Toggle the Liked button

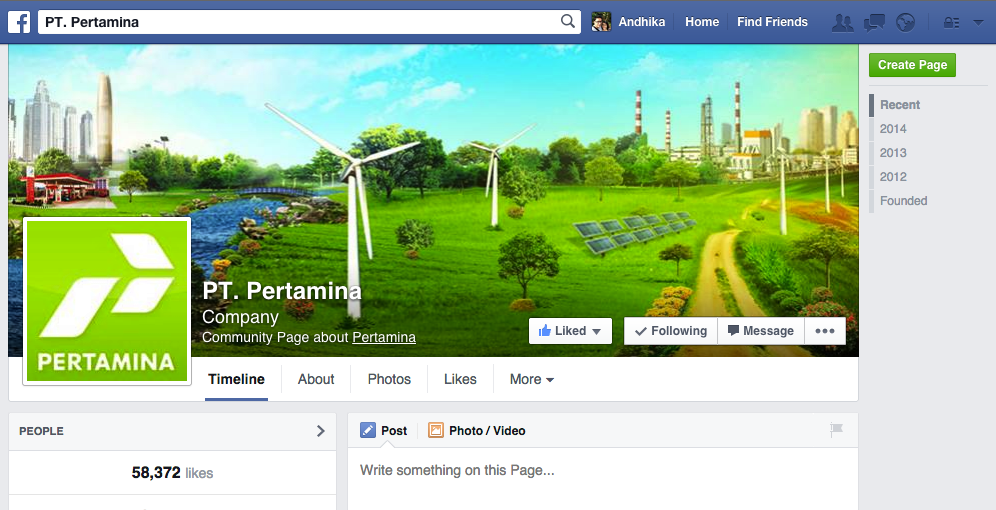[x=570, y=331]
